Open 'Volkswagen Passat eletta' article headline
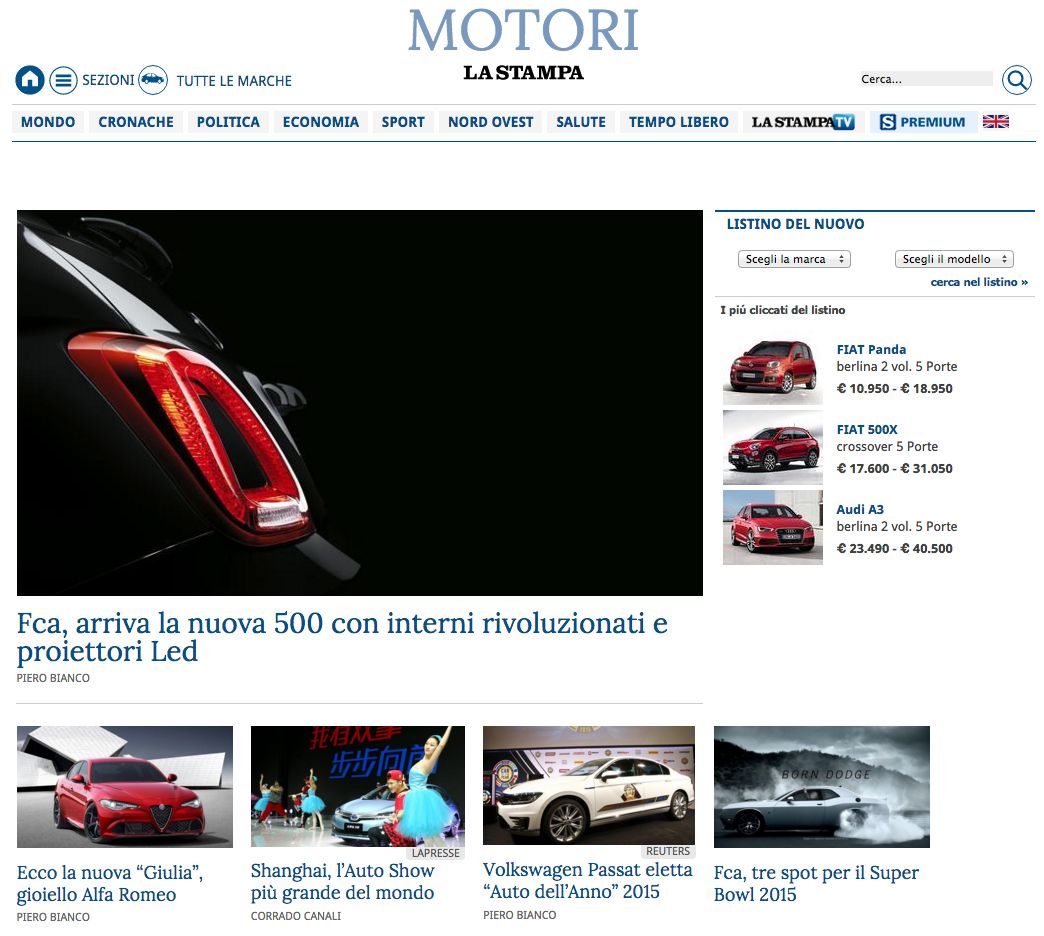This screenshot has height=936, width=1044. [588, 881]
